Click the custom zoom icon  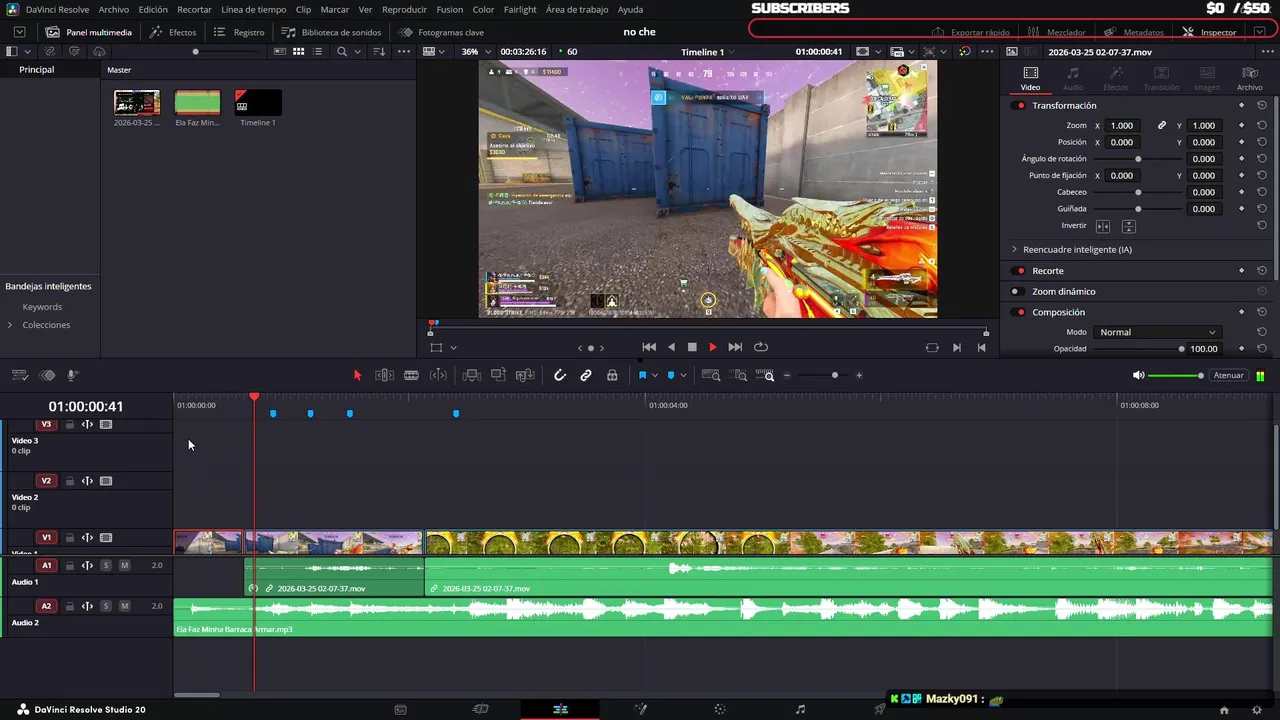767,375
